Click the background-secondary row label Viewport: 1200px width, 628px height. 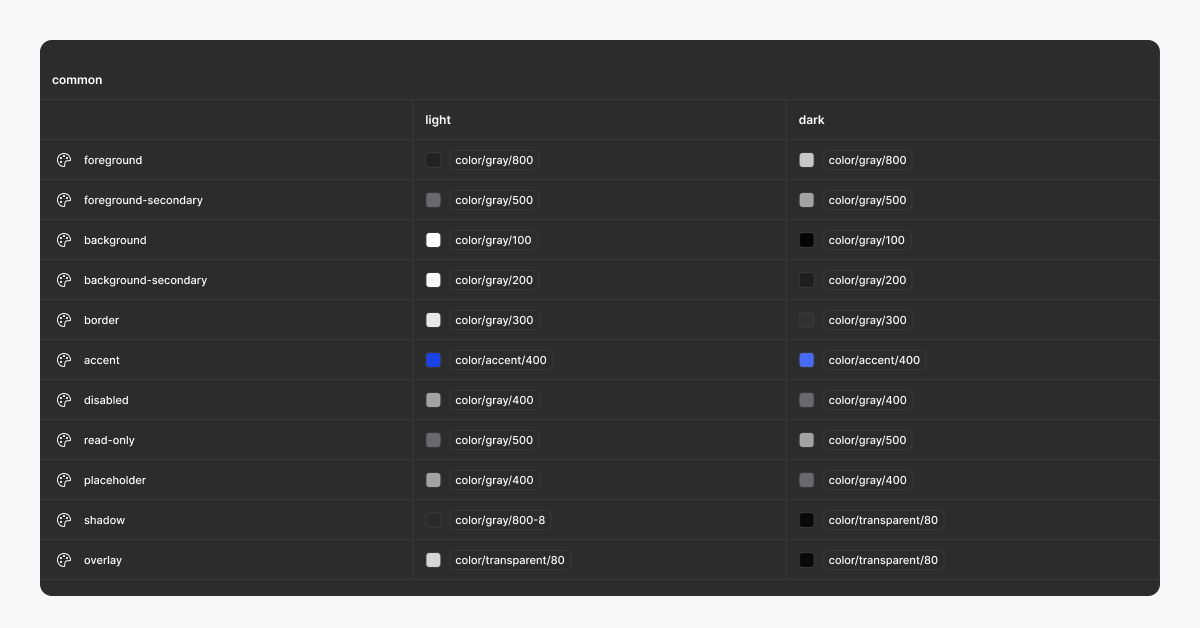[x=146, y=280]
